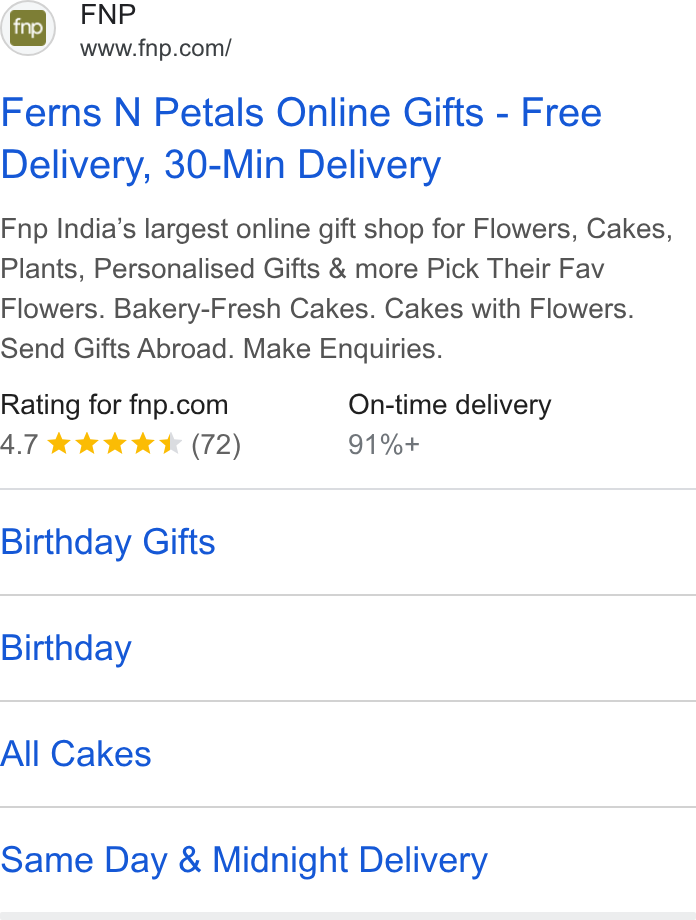The image size is (696, 920).
Task: Click the green fnp favicon logo
Action: pos(28,28)
